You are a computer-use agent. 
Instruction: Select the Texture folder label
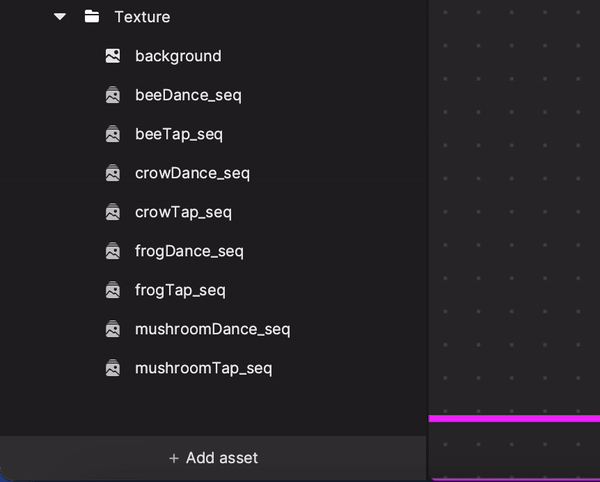click(x=142, y=17)
